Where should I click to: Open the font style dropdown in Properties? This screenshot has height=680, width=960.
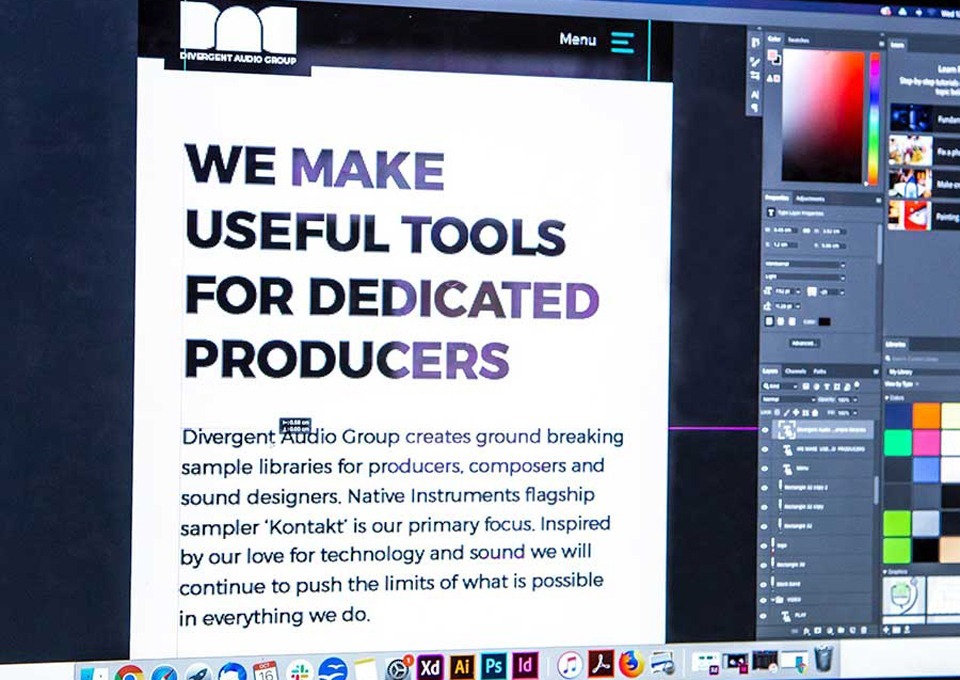(804, 277)
